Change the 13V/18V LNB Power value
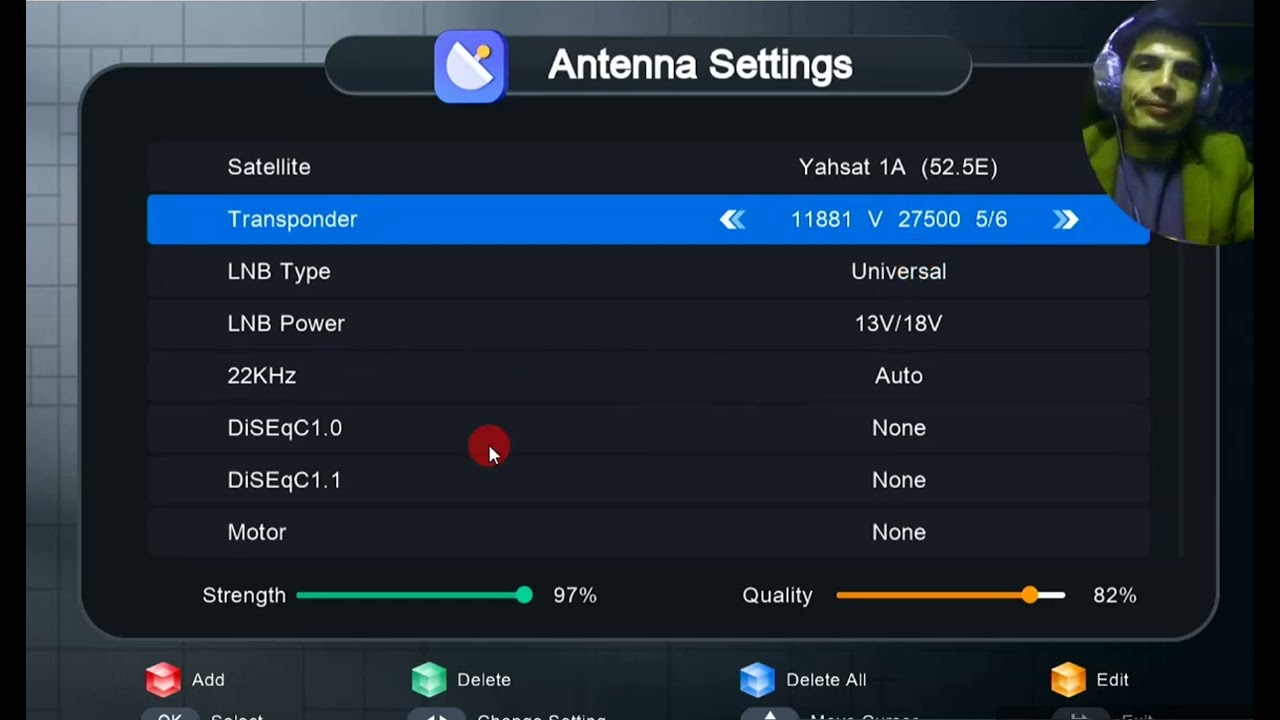1280x720 pixels. click(x=898, y=324)
